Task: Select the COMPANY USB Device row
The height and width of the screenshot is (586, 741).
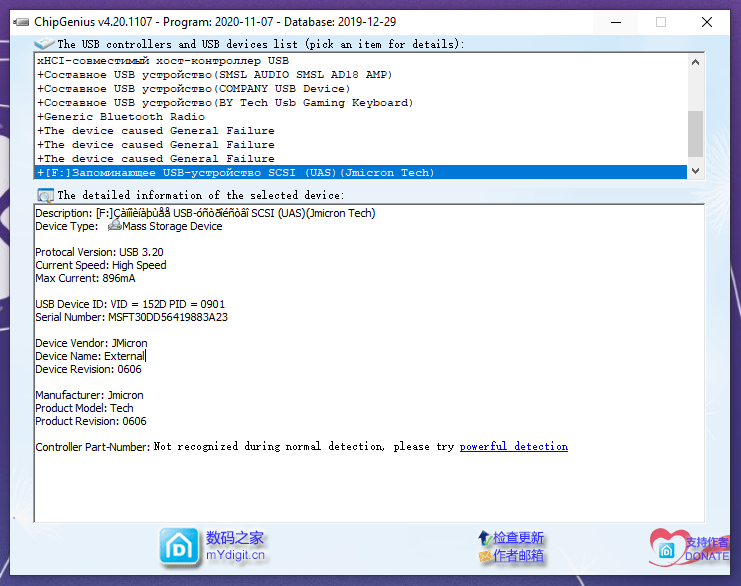Action: click(x=361, y=89)
